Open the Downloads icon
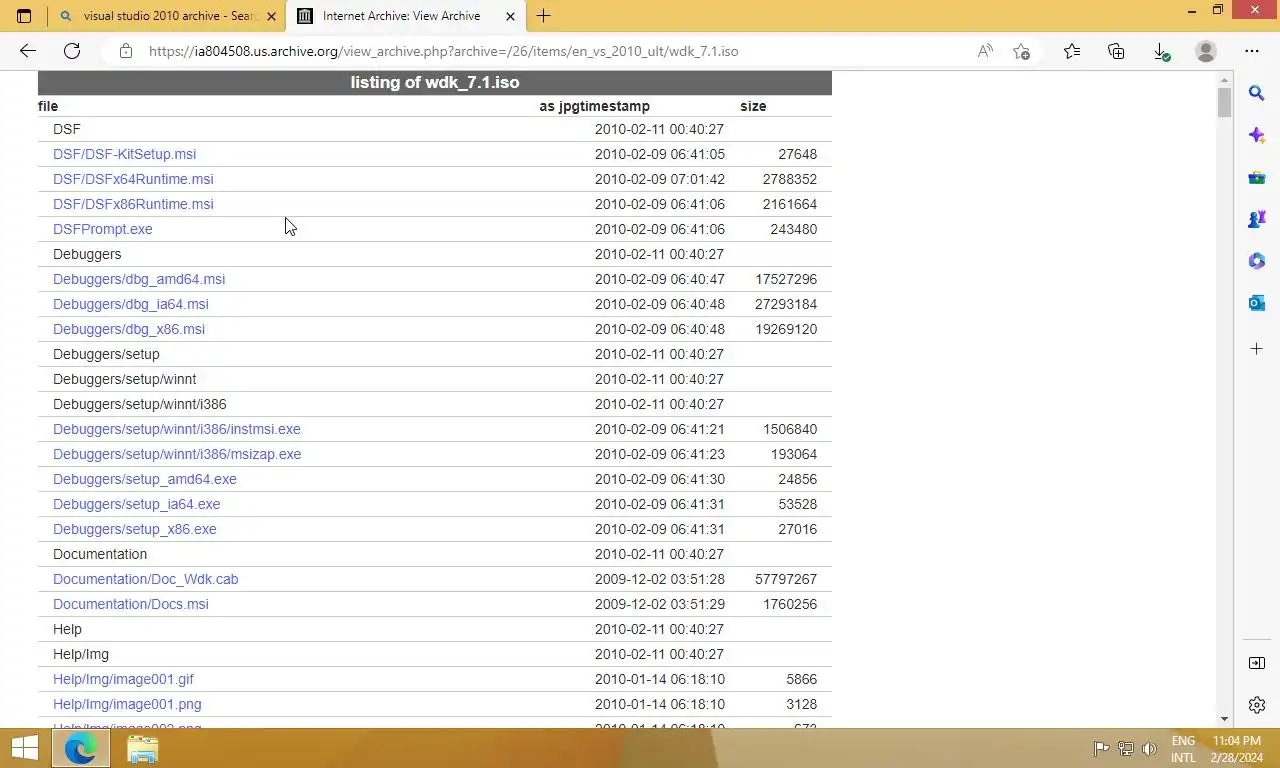1280x768 pixels. pyautogui.click(x=1161, y=51)
